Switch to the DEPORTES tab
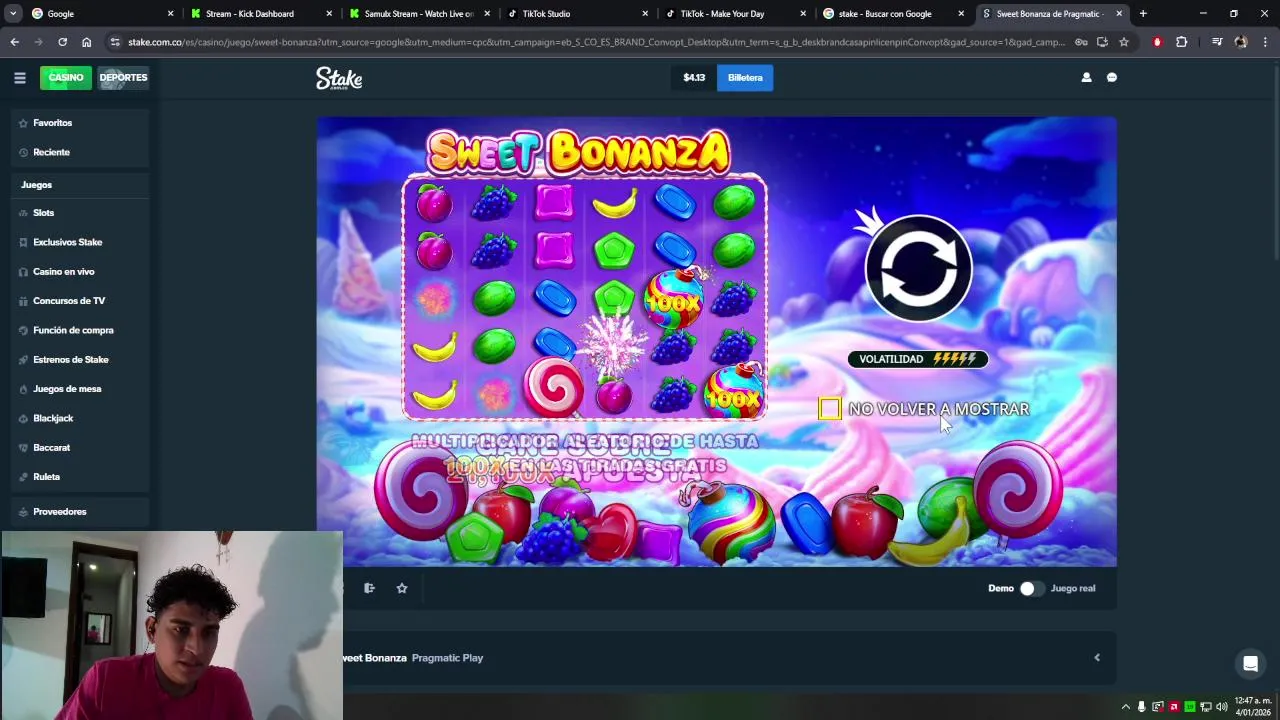1280x720 pixels. (123, 78)
